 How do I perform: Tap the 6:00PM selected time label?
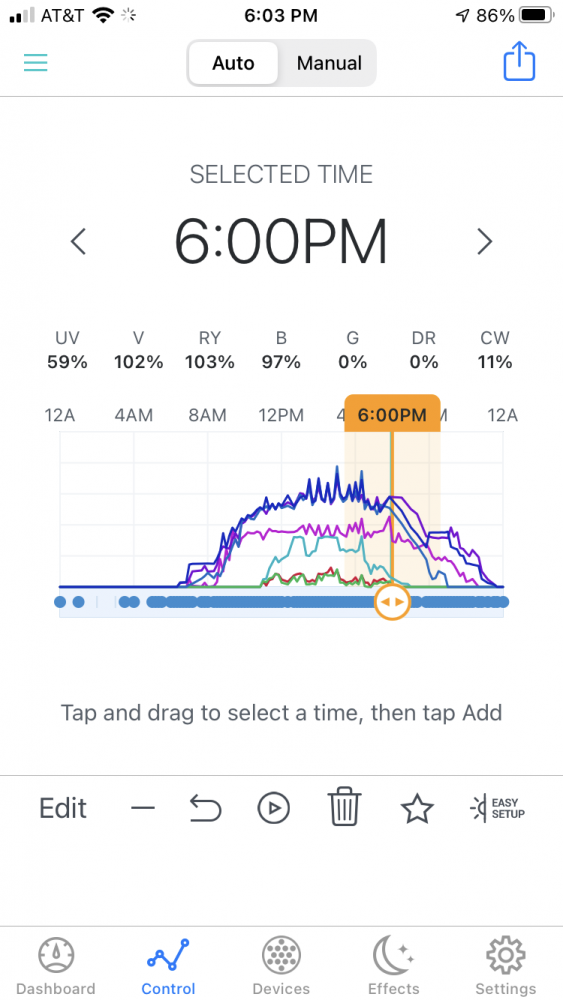coord(281,242)
